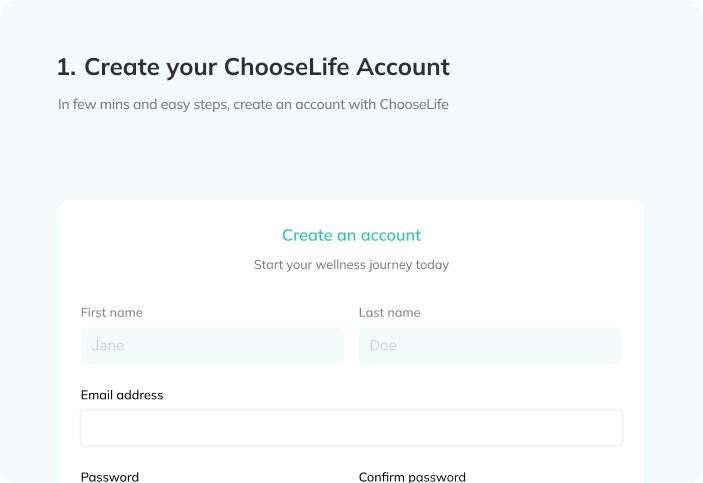Click the "Email address" label
Viewport: 703px width, 483px height.
point(121,395)
